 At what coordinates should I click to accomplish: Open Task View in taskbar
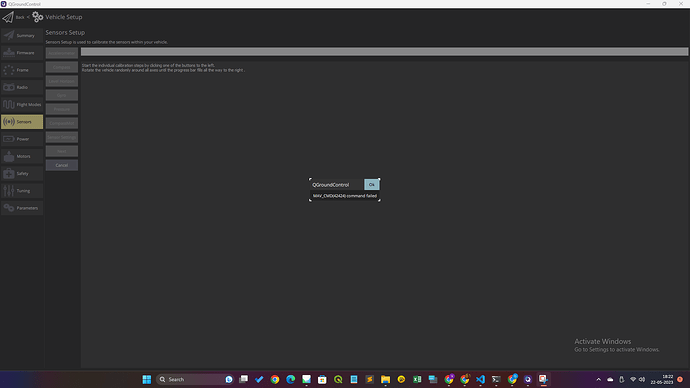[243, 379]
